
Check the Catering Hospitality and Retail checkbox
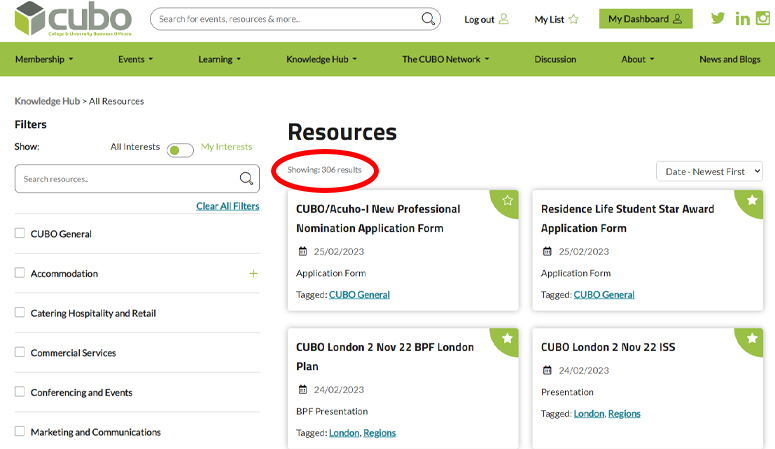[x=20, y=312]
